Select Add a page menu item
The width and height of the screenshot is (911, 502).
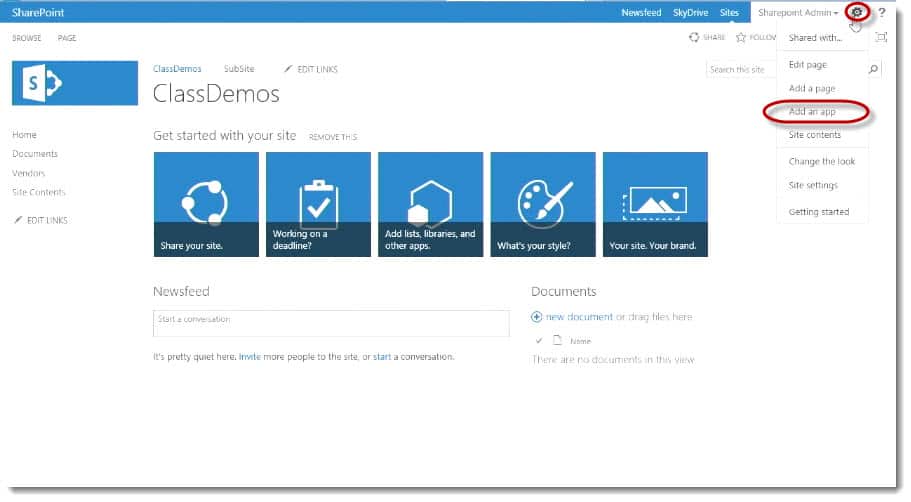[x=812, y=88]
